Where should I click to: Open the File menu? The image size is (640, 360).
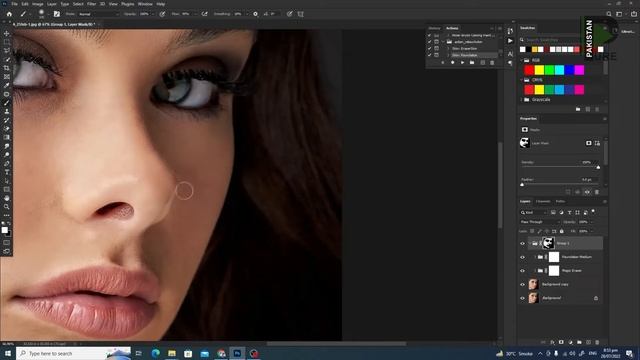[14, 4]
